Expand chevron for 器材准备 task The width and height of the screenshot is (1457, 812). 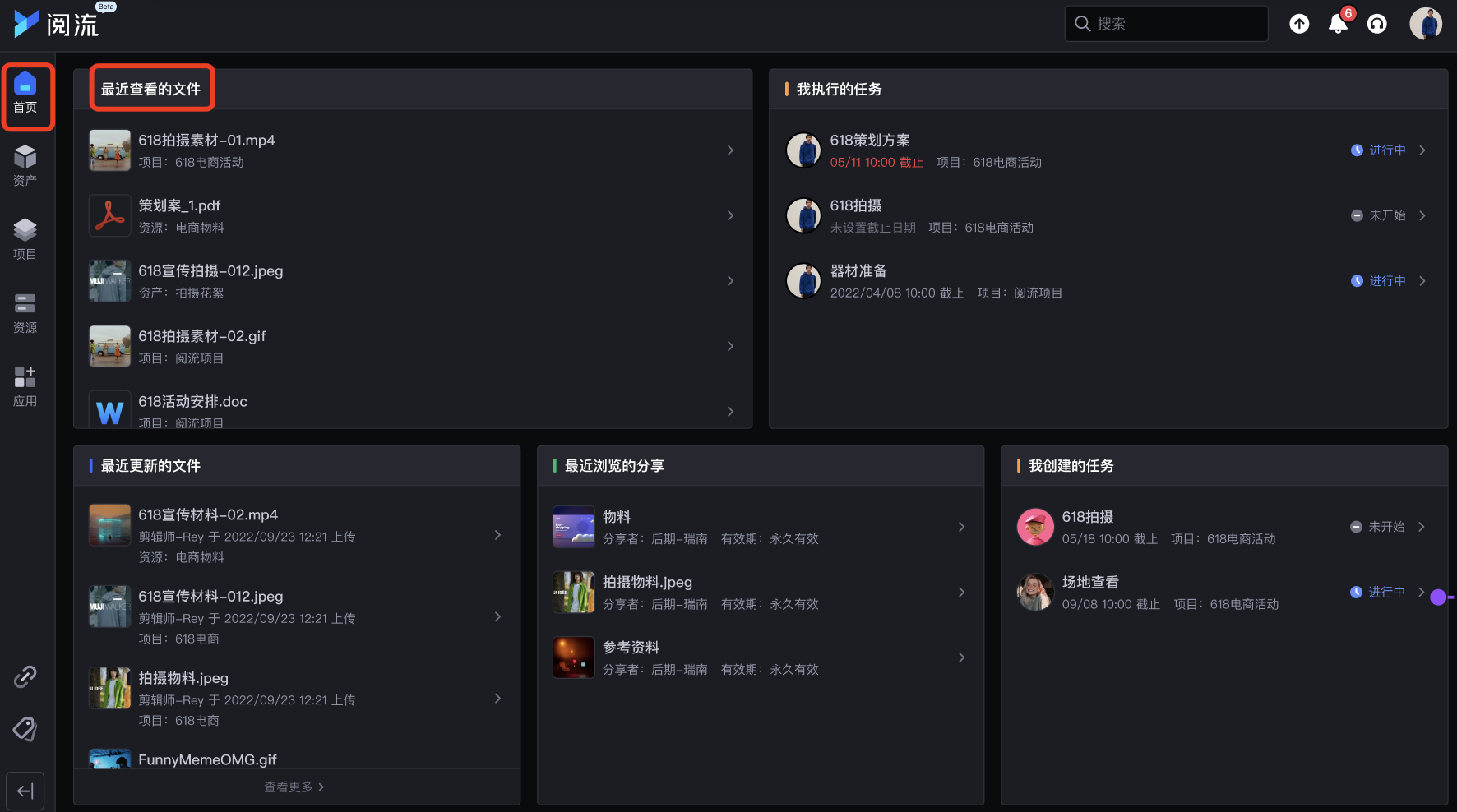[x=1422, y=281]
